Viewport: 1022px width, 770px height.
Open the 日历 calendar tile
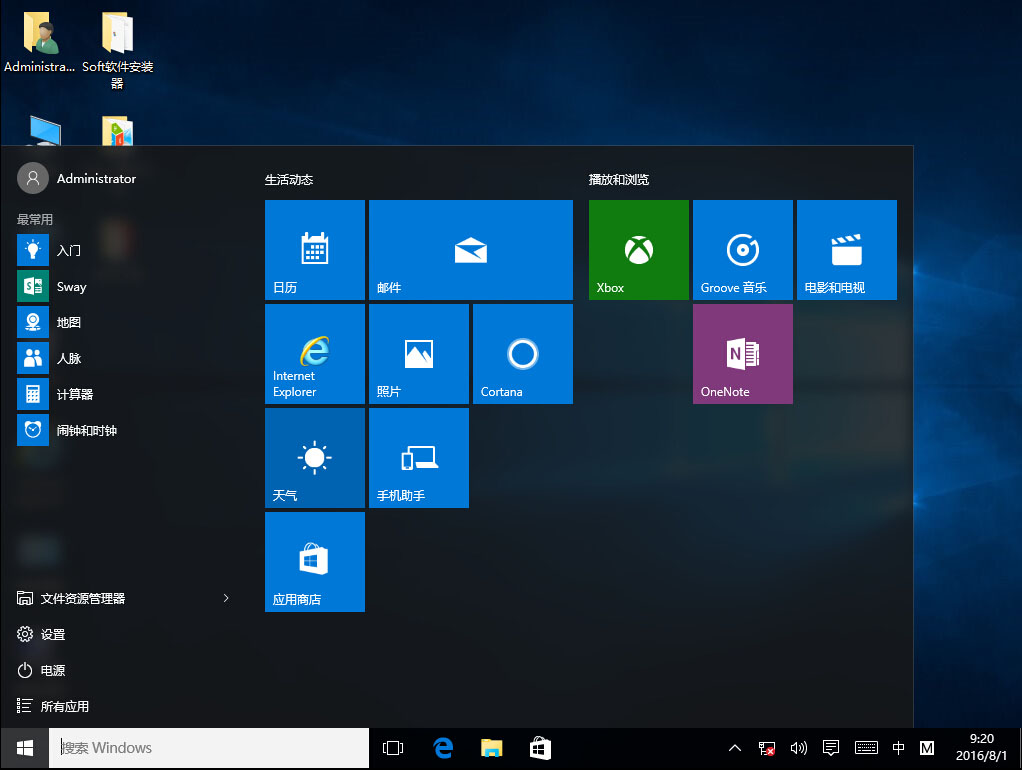pos(314,250)
